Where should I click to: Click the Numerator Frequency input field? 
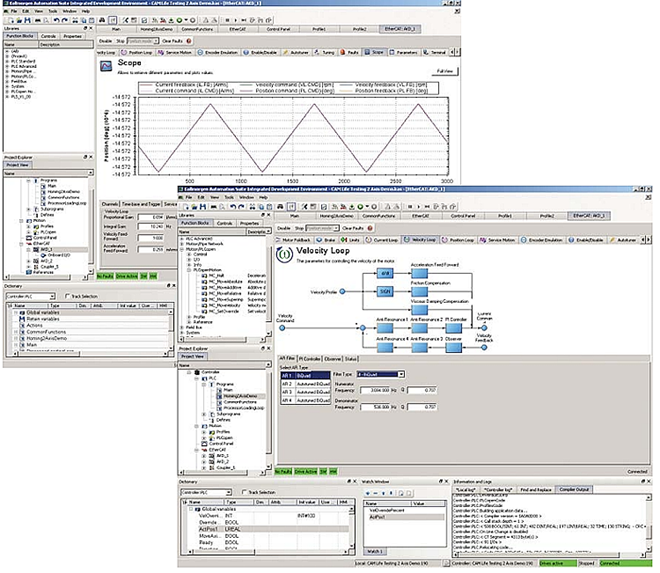click(x=376, y=390)
